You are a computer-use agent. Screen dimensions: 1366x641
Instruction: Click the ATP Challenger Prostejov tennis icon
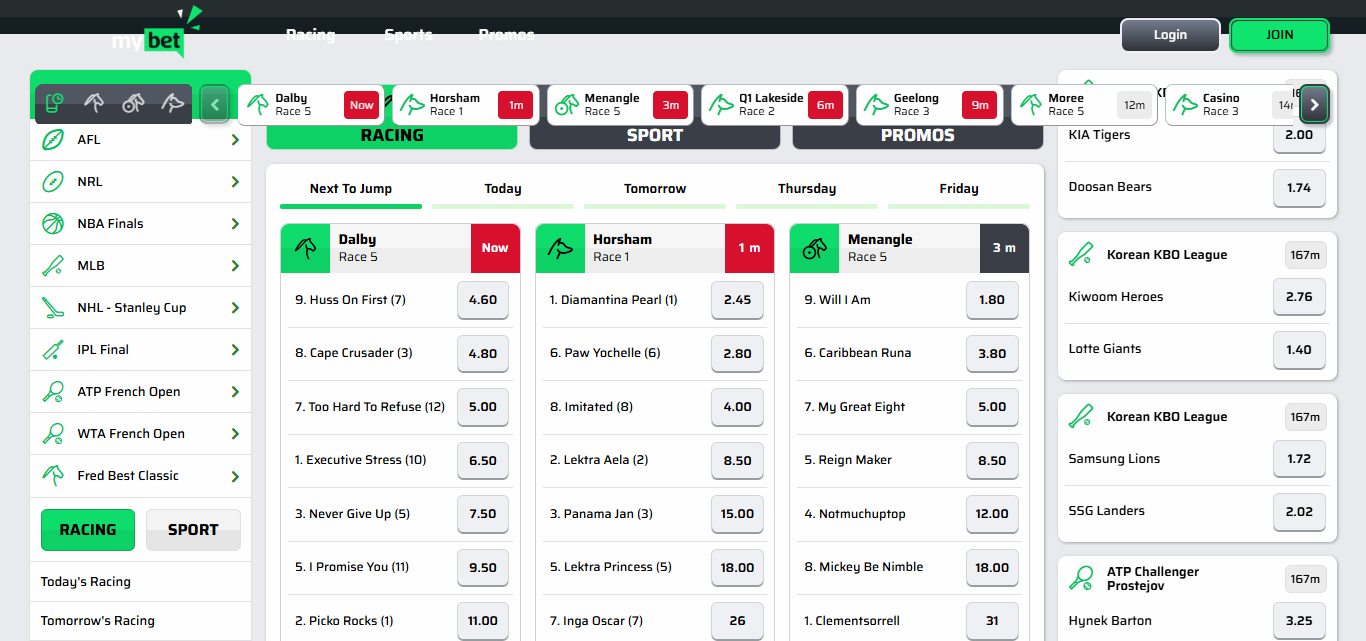1081,578
